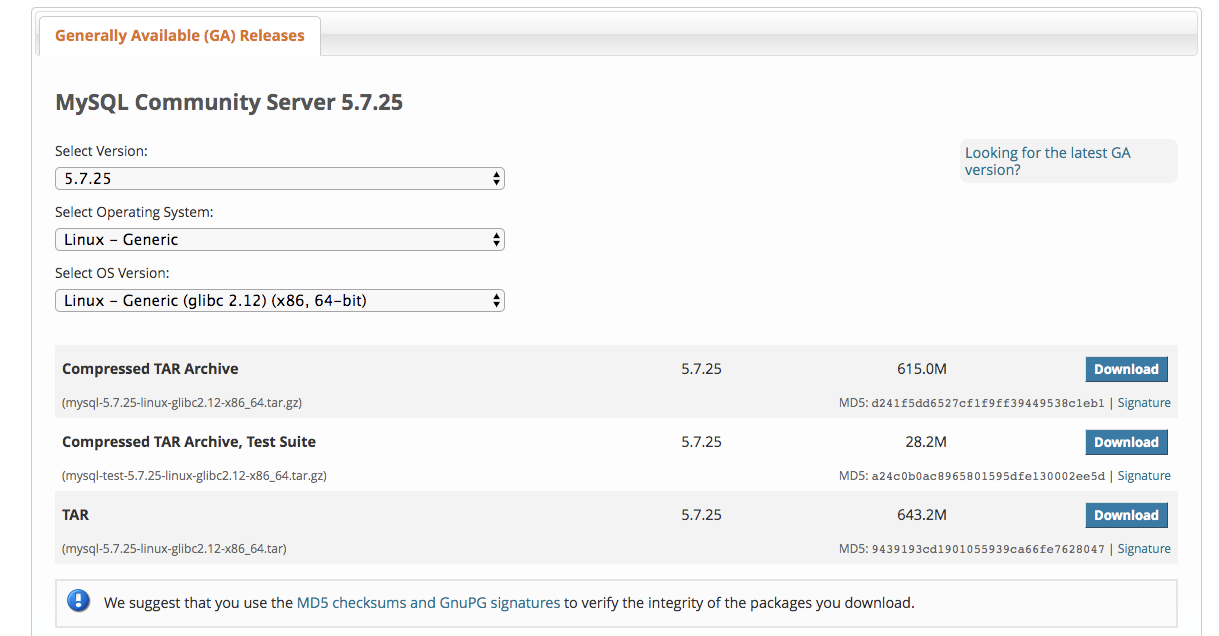Click the 643.2M size value
The width and height of the screenshot is (1219, 636).
(922, 515)
